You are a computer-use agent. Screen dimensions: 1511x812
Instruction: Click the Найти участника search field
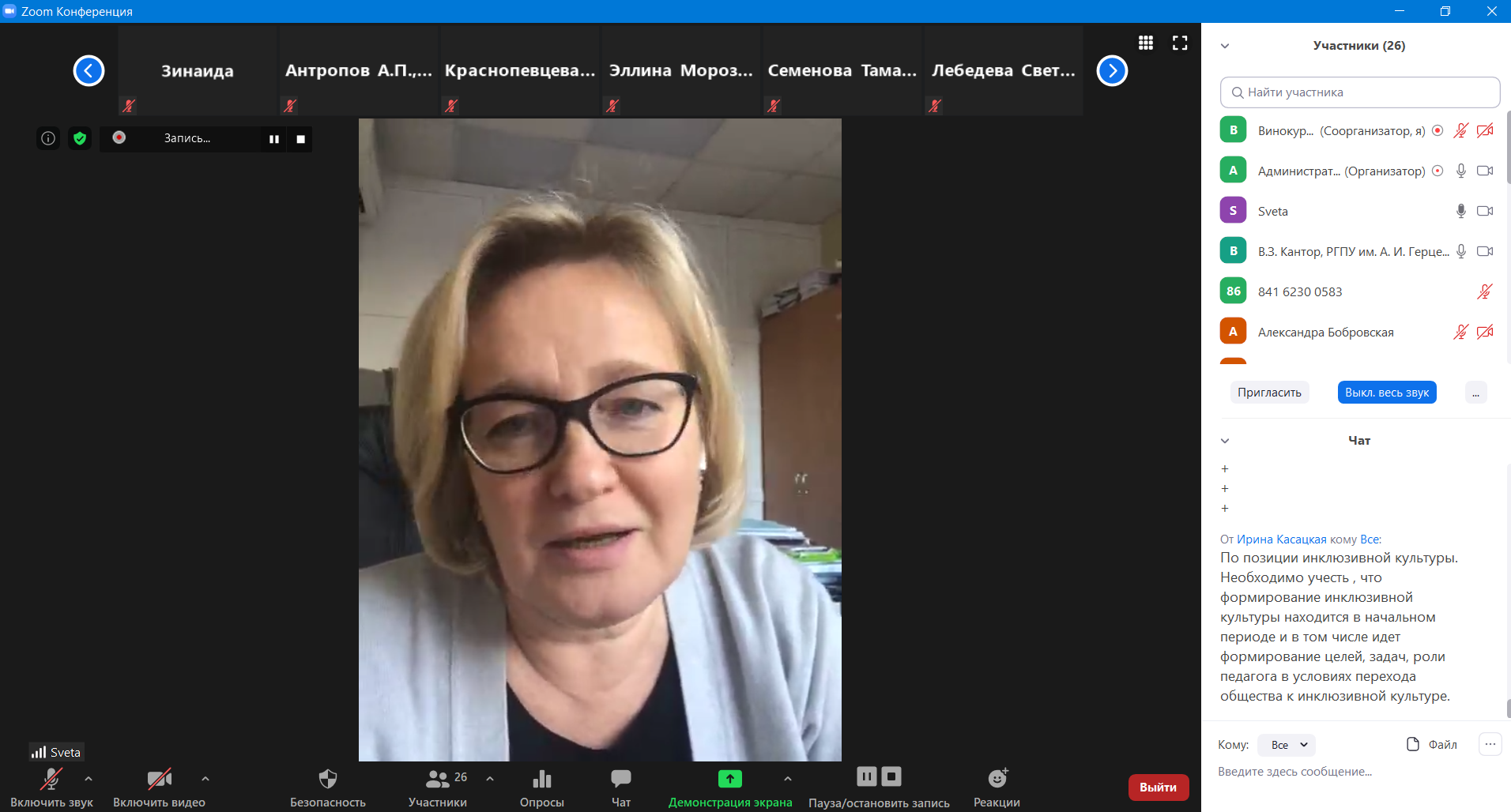click(x=1359, y=92)
